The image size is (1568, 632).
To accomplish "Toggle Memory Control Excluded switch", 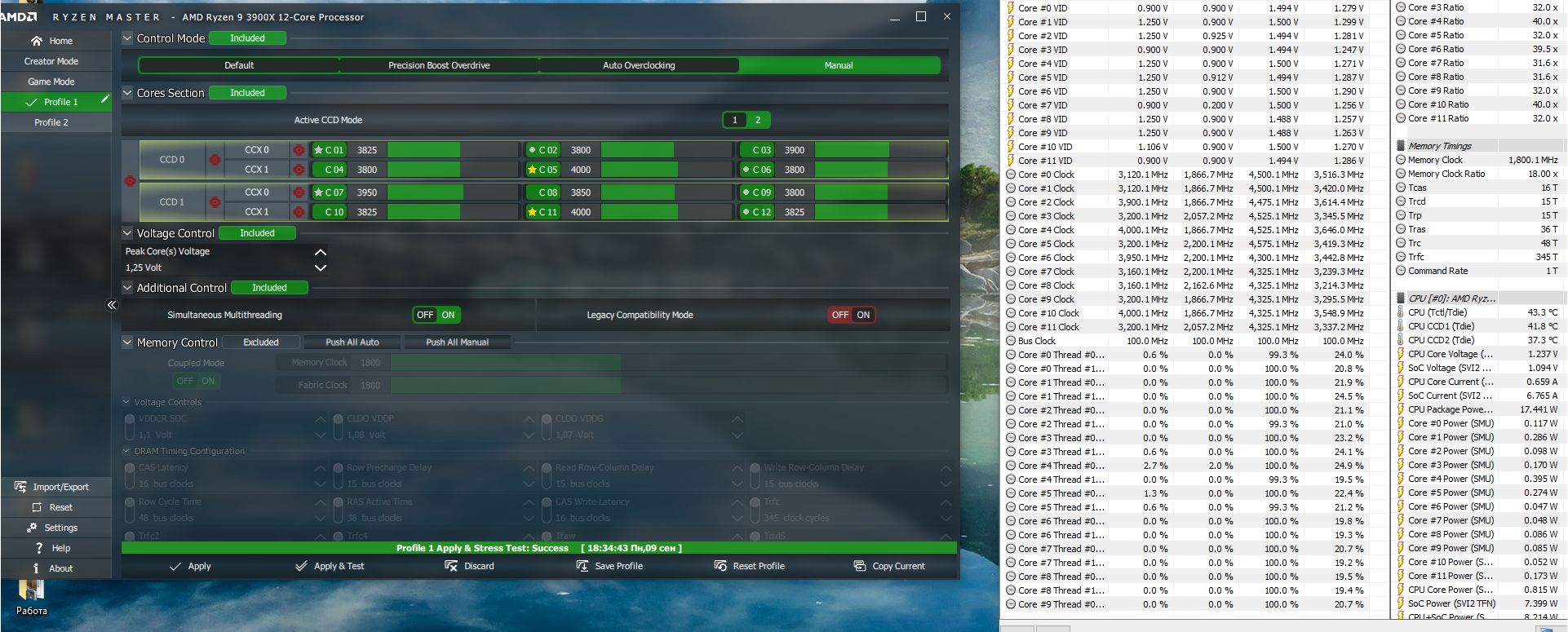I will [x=261, y=343].
